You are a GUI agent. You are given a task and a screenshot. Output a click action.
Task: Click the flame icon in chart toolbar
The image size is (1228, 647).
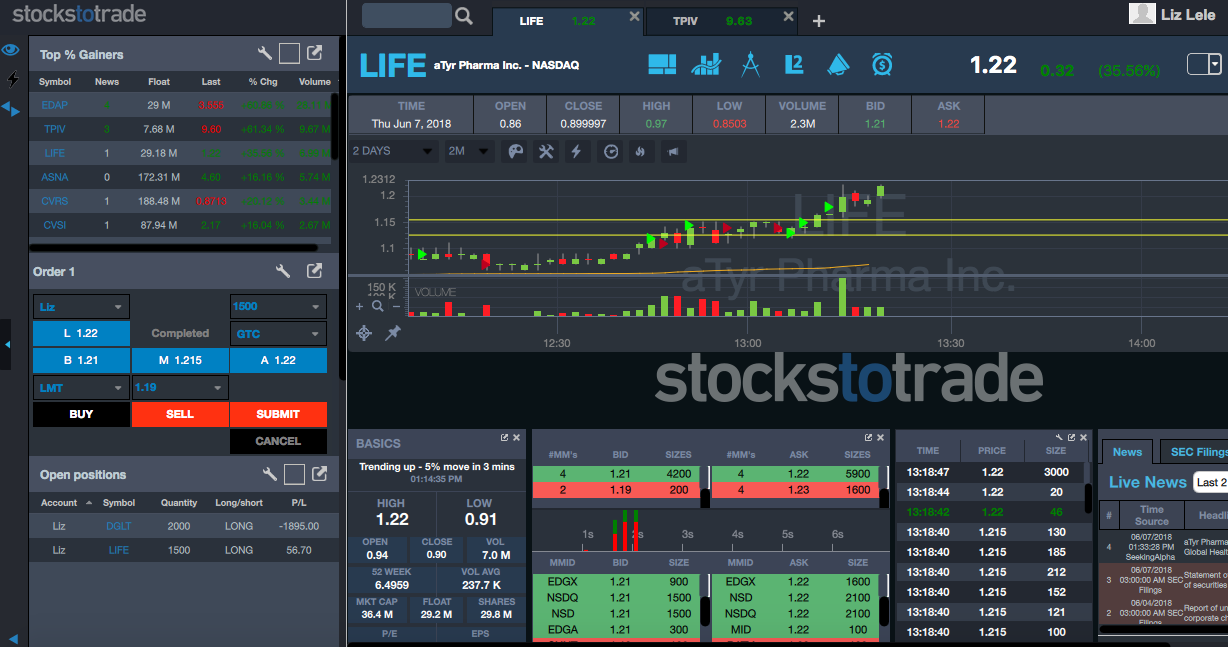[x=640, y=151]
